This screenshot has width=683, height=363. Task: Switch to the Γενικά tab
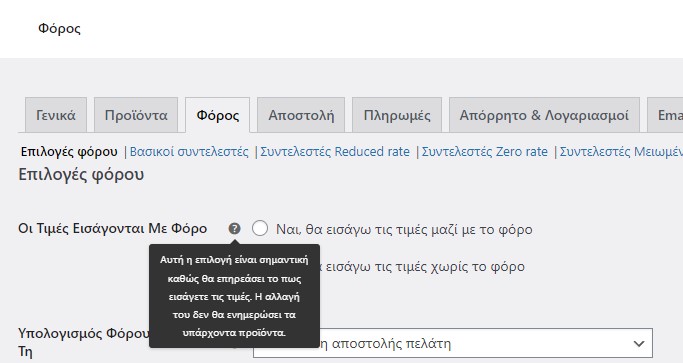pyautogui.click(x=56, y=115)
